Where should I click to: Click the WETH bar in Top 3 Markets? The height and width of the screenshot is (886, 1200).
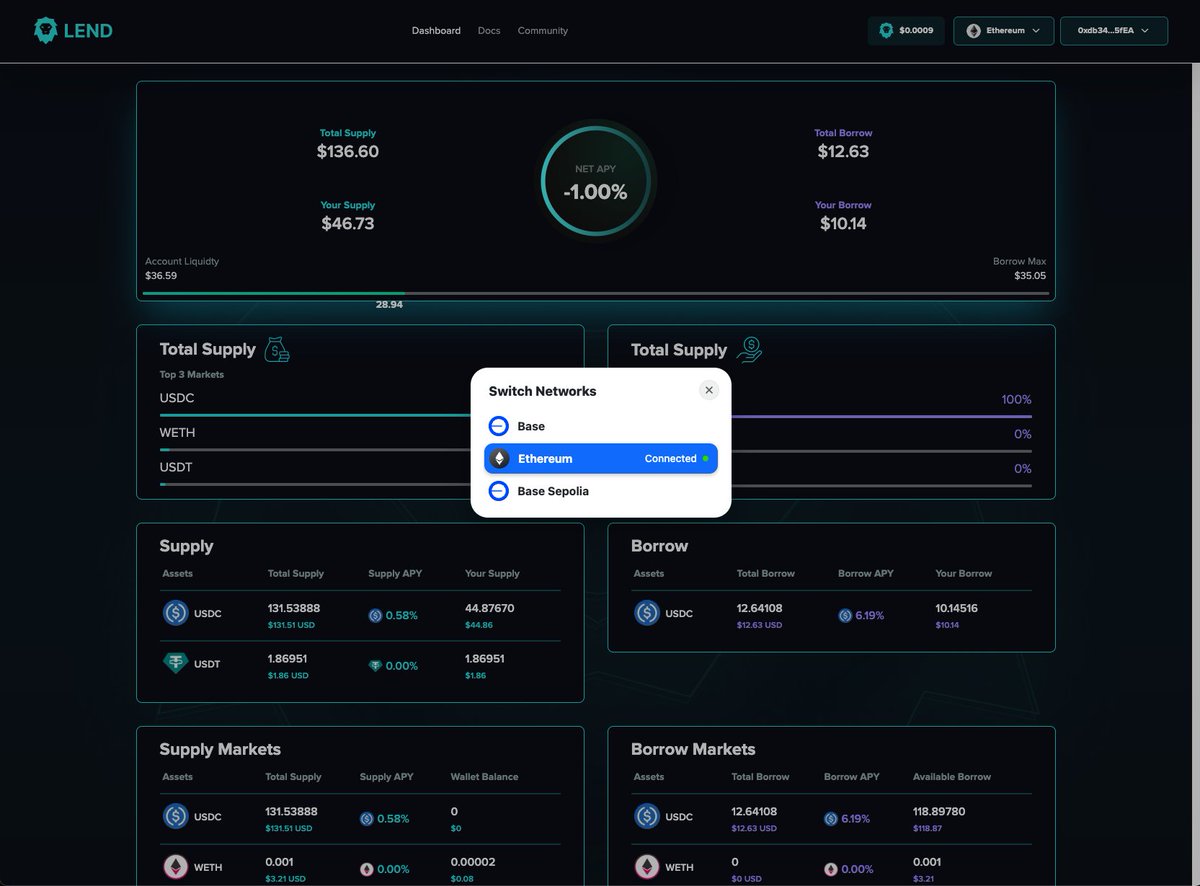(x=360, y=450)
